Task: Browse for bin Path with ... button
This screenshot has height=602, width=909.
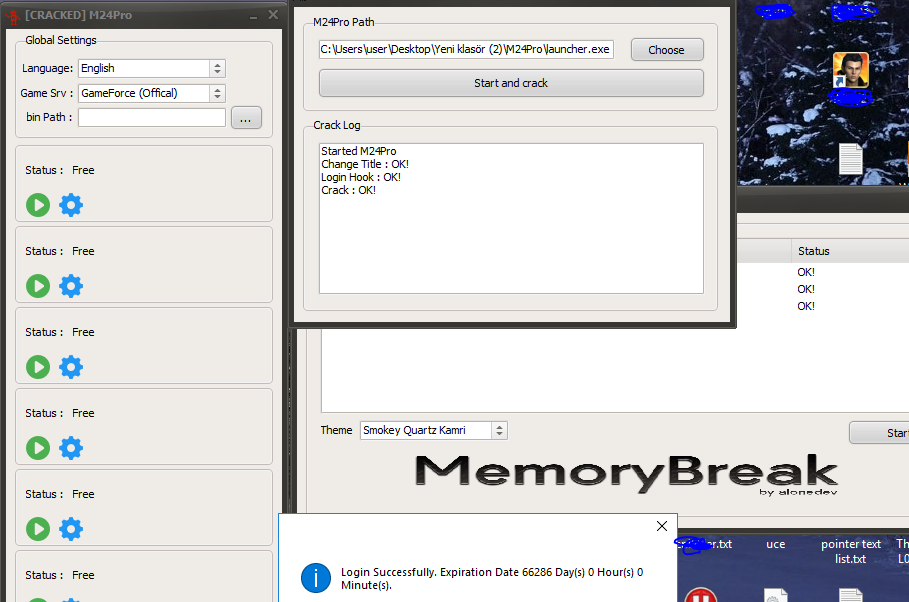Action: (x=246, y=118)
